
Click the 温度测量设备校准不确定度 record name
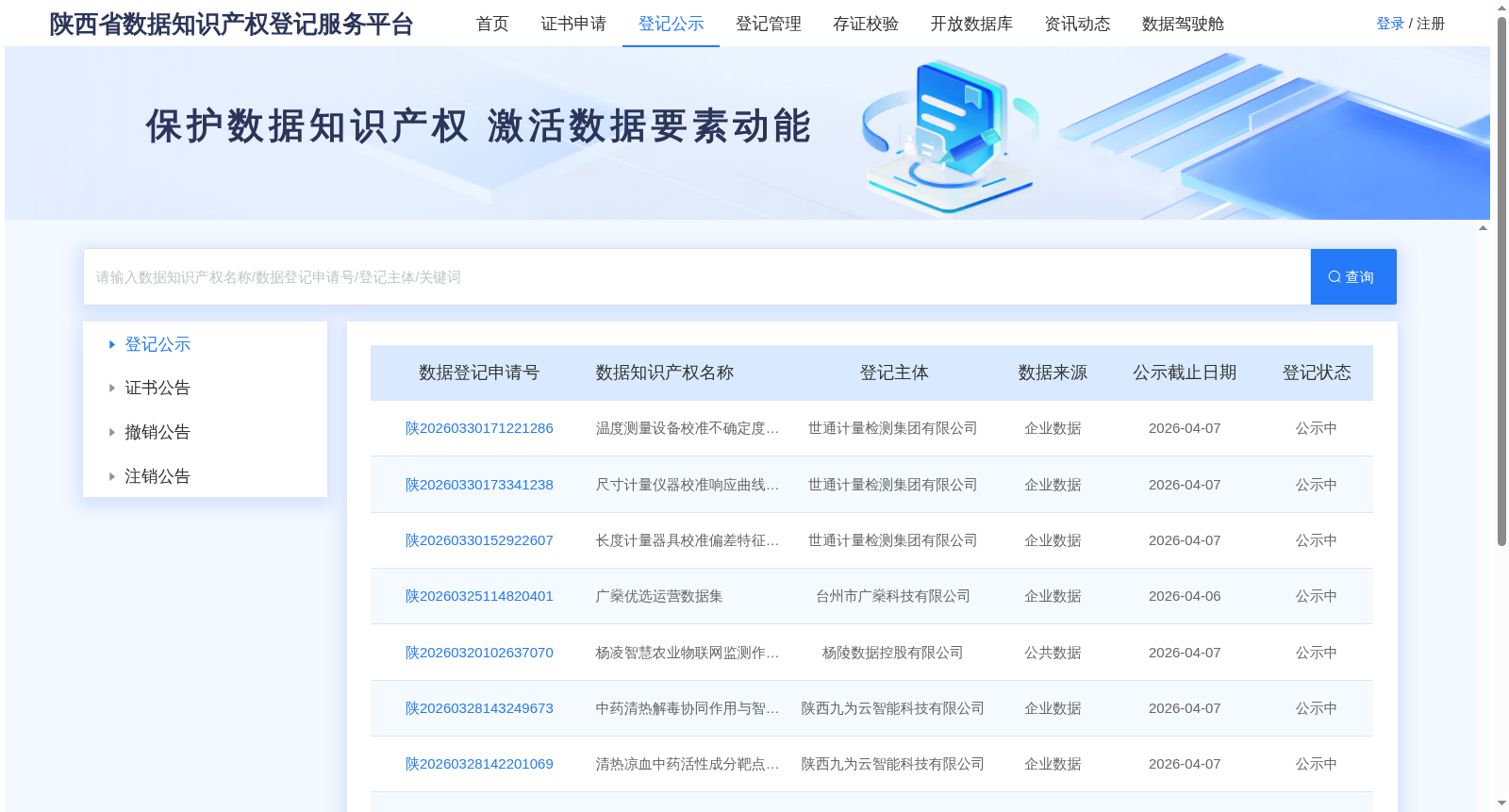coord(688,428)
